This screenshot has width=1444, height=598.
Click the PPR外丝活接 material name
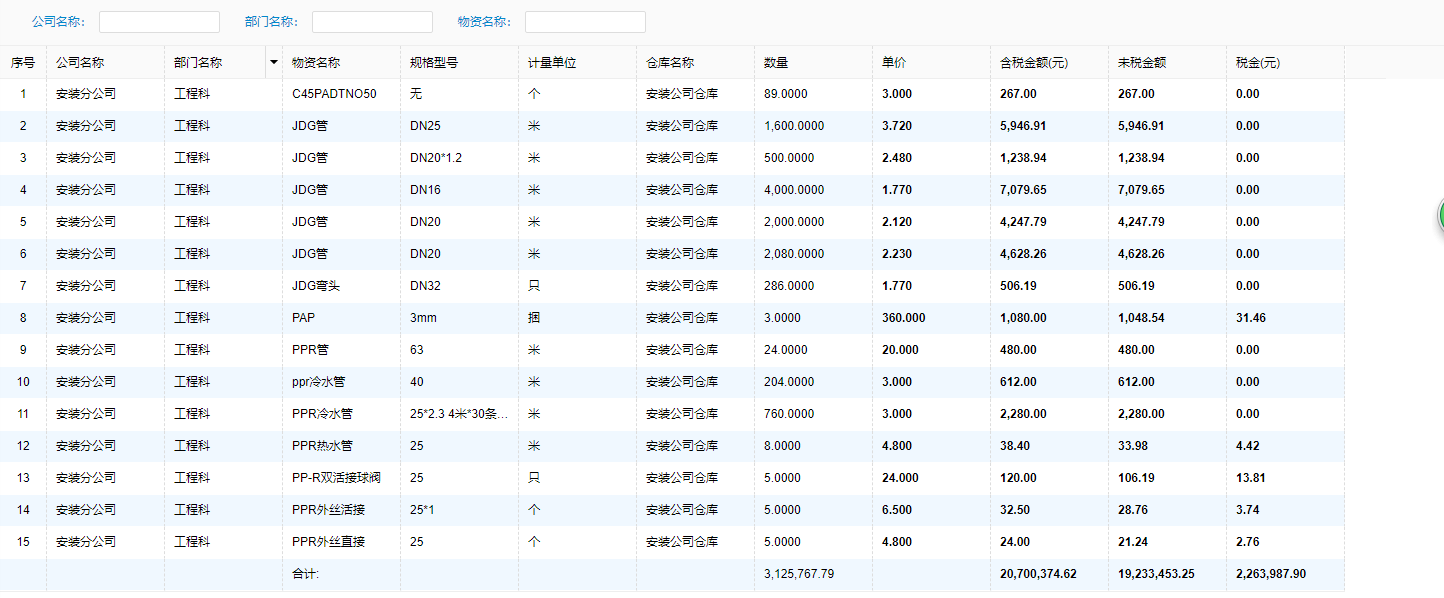(x=328, y=510)
